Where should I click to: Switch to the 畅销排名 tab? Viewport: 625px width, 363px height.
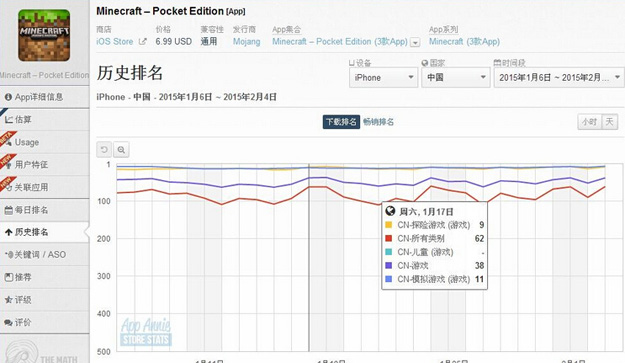click(x=378, y=122)
